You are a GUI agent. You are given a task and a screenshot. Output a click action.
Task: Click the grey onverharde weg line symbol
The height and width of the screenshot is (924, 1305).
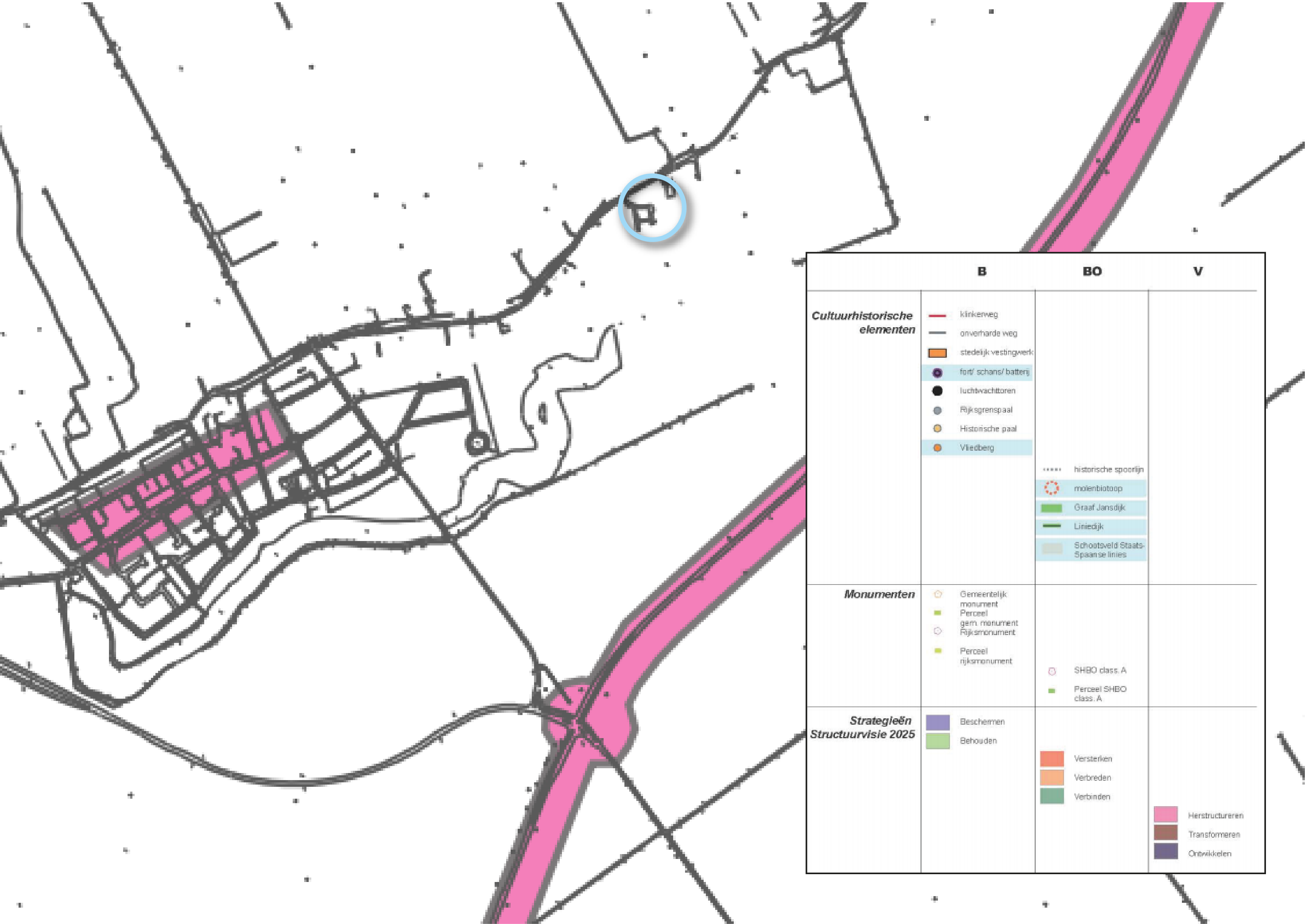click(x=937, y=334)
